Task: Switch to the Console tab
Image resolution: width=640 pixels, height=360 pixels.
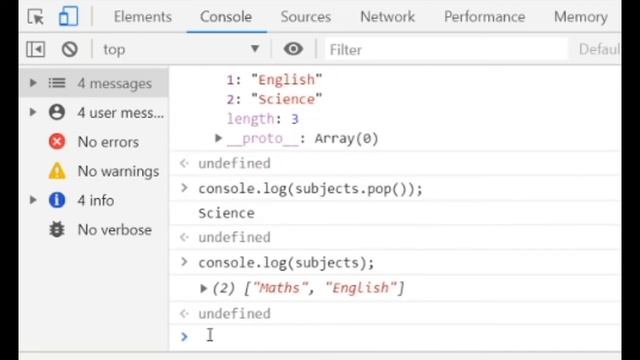Action: [x=226, y=17]
